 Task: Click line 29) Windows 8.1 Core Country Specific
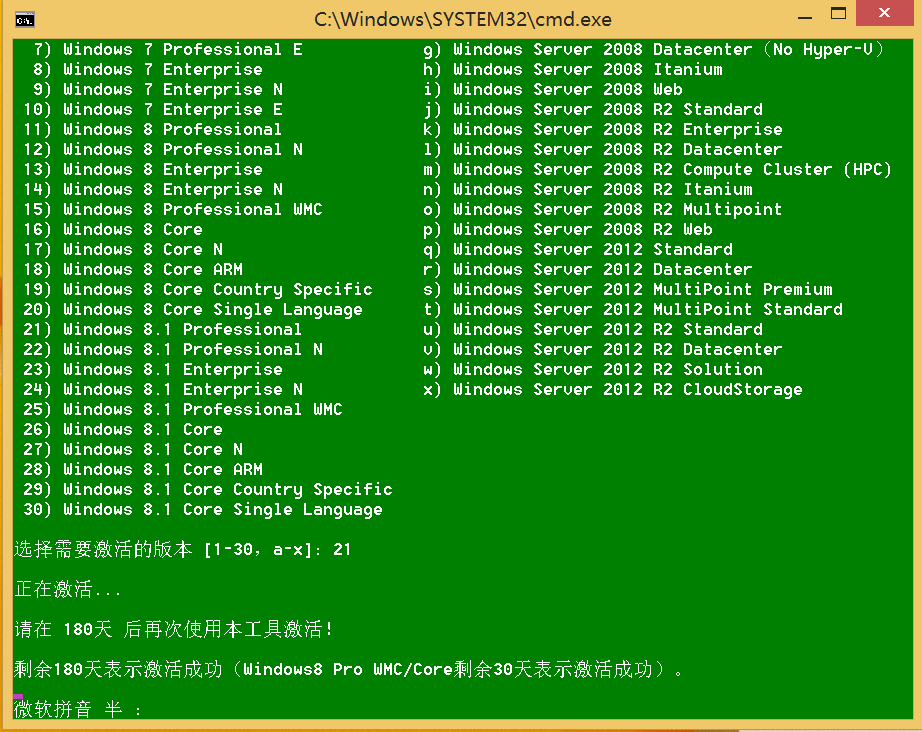click(x=208, y=489)
